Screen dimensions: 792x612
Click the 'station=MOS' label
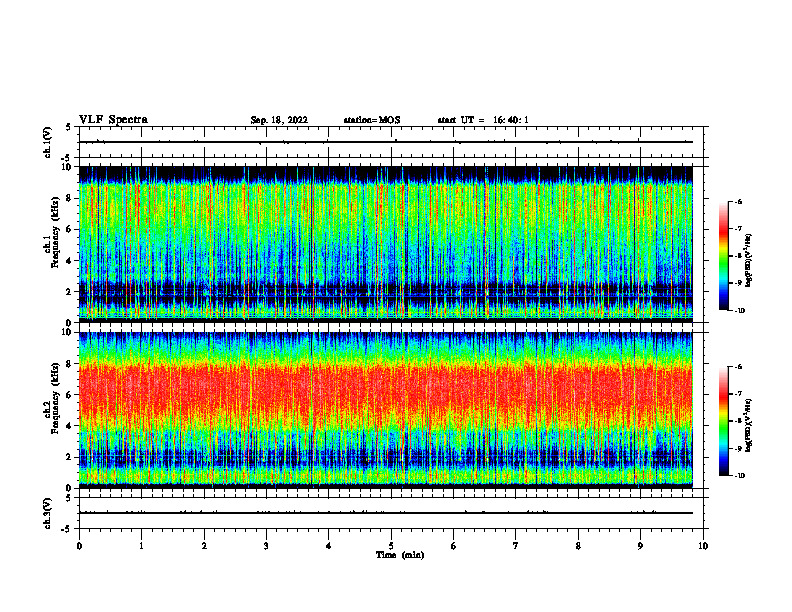(x=372, y=120)
